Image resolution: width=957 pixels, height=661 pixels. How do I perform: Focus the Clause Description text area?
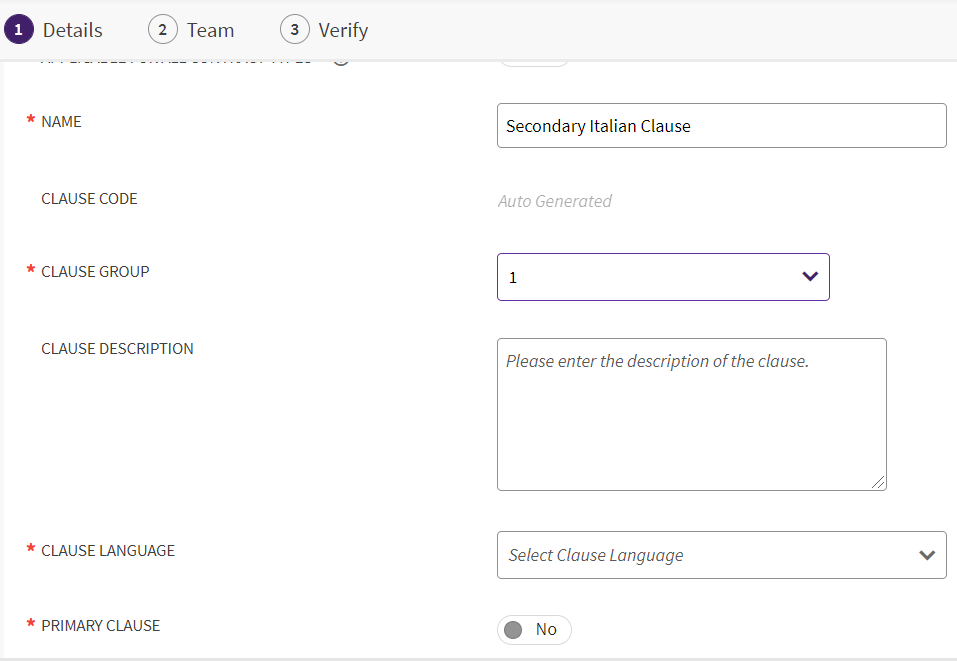coord(690,415)
